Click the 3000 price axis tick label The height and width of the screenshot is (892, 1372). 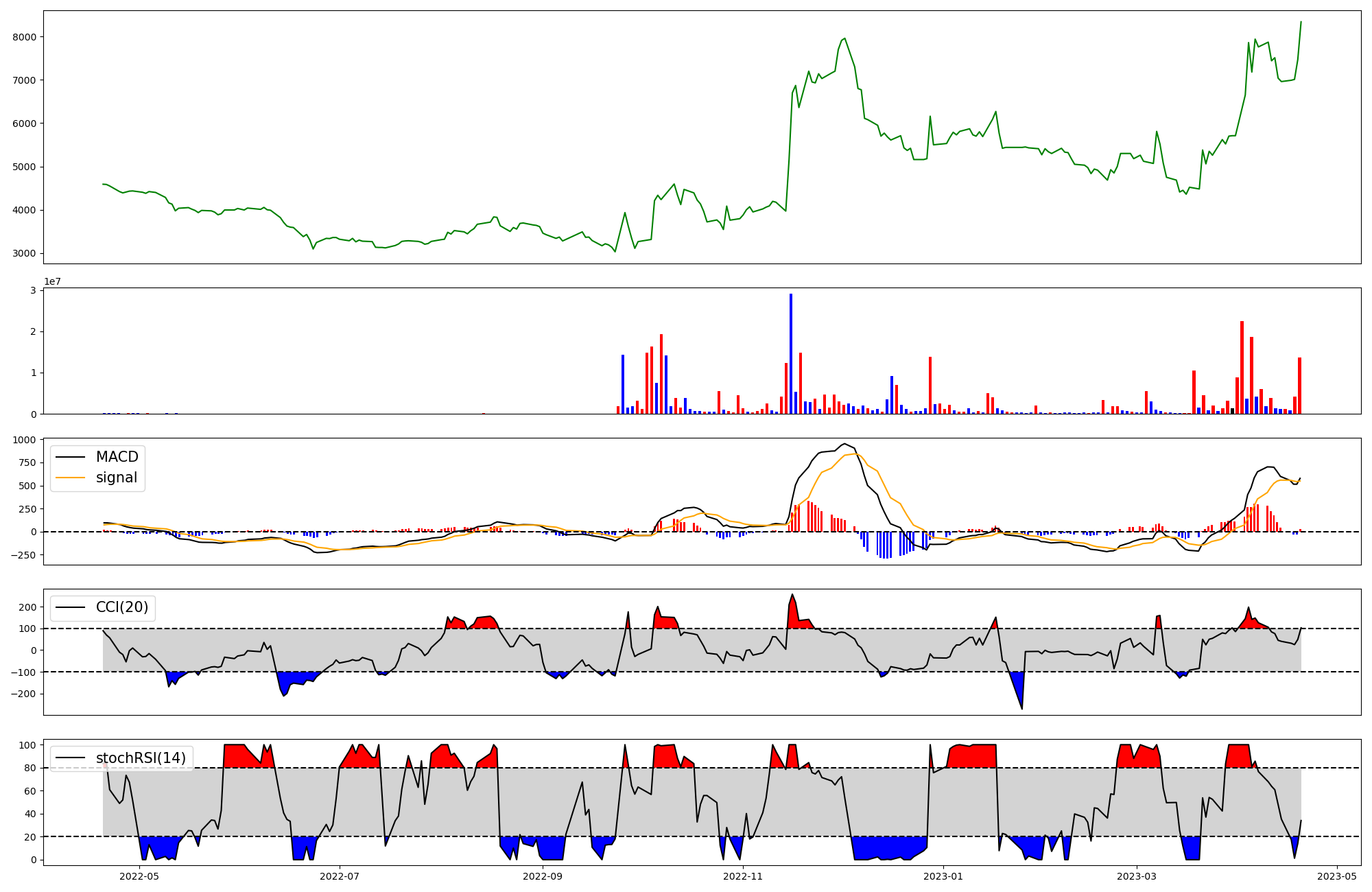click(24, 253)
